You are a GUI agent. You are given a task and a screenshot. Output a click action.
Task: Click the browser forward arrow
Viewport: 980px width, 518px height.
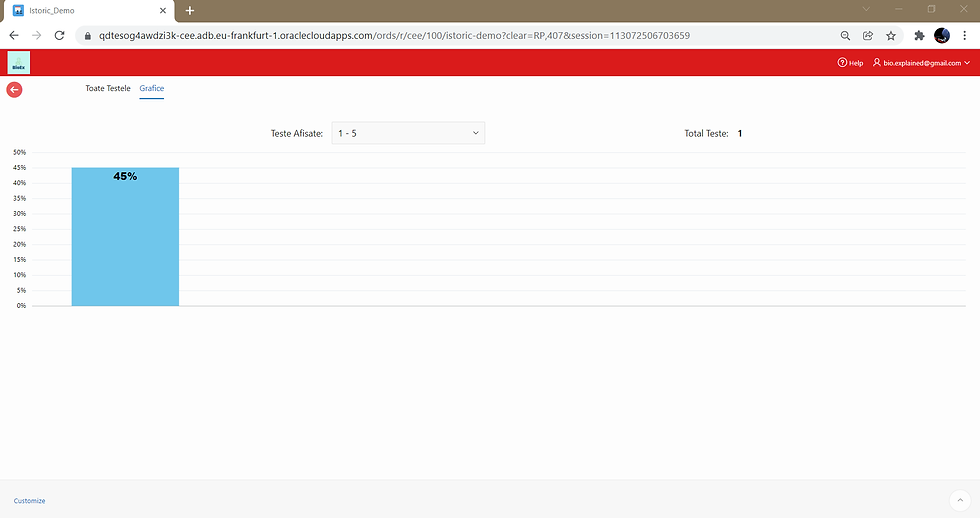(36, 36)
